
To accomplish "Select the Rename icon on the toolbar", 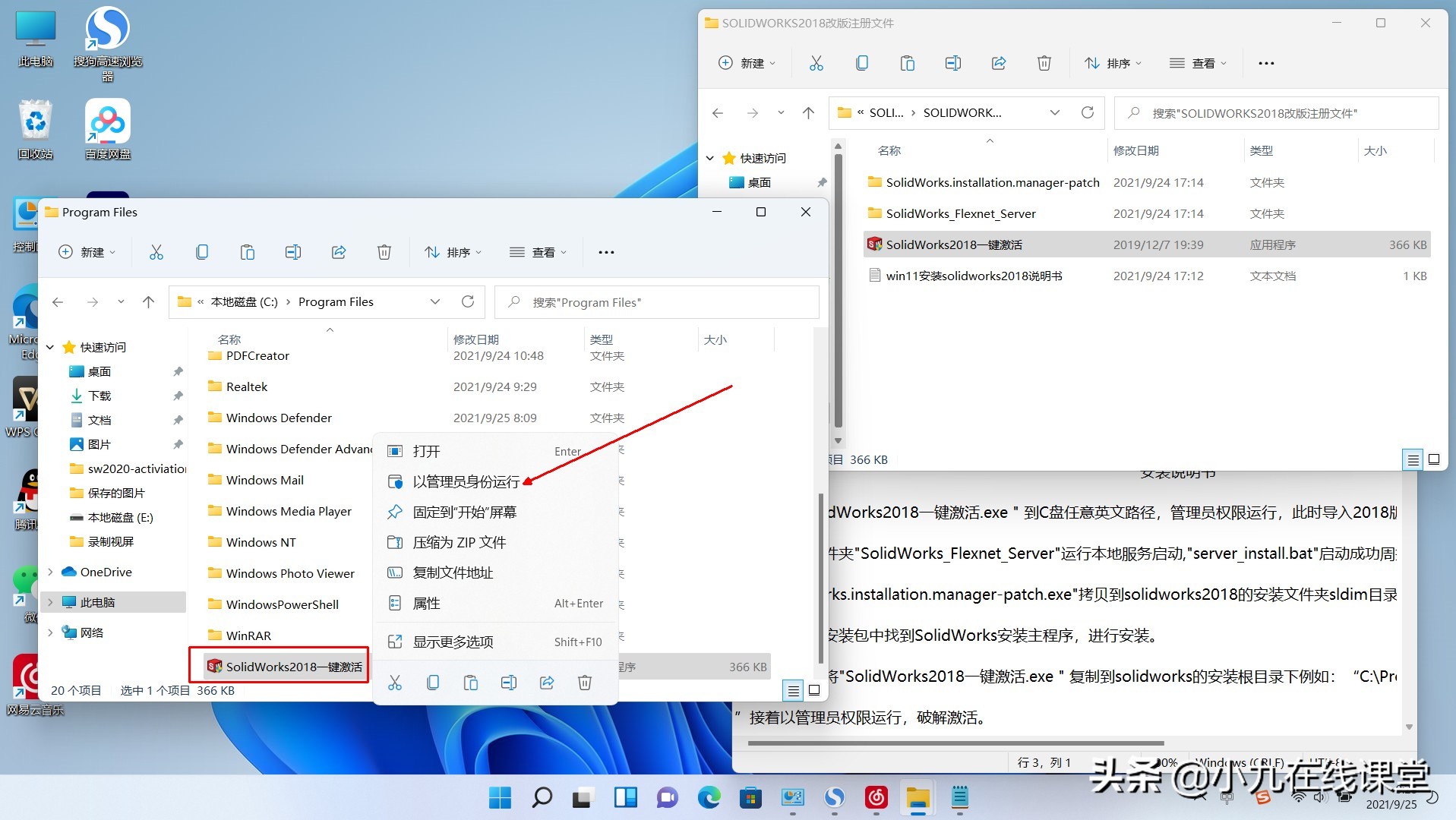I will [x=293, y=252].
